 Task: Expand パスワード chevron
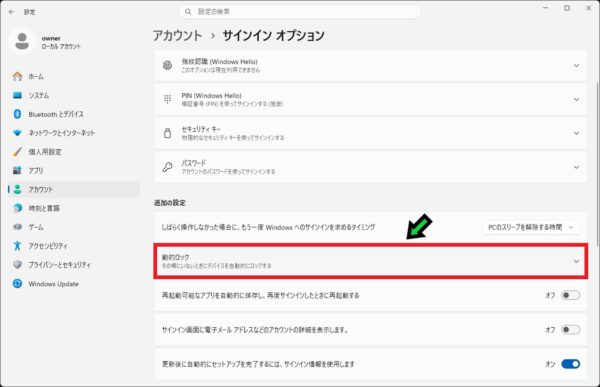[x=576, y=167]
